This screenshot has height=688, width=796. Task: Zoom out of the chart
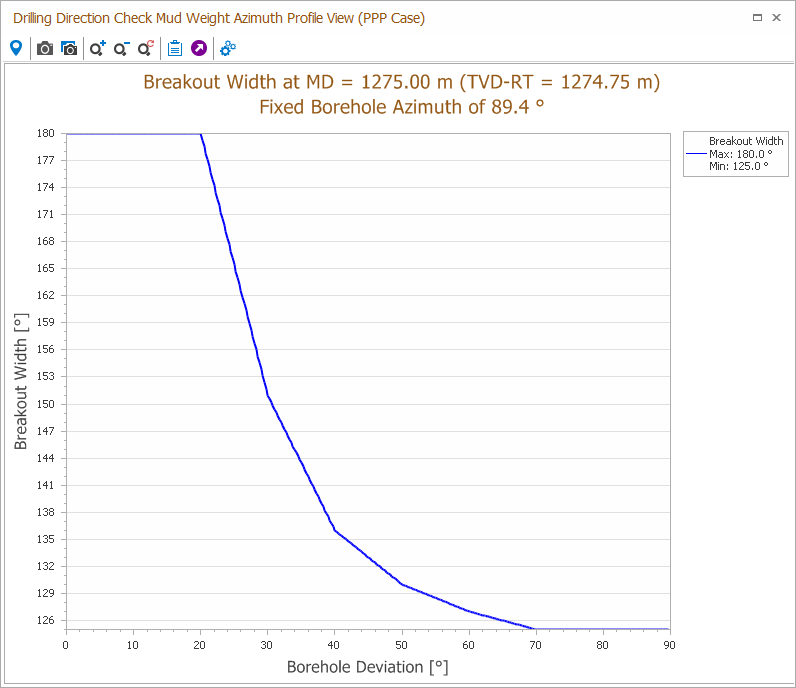click(x=121, y=48)
